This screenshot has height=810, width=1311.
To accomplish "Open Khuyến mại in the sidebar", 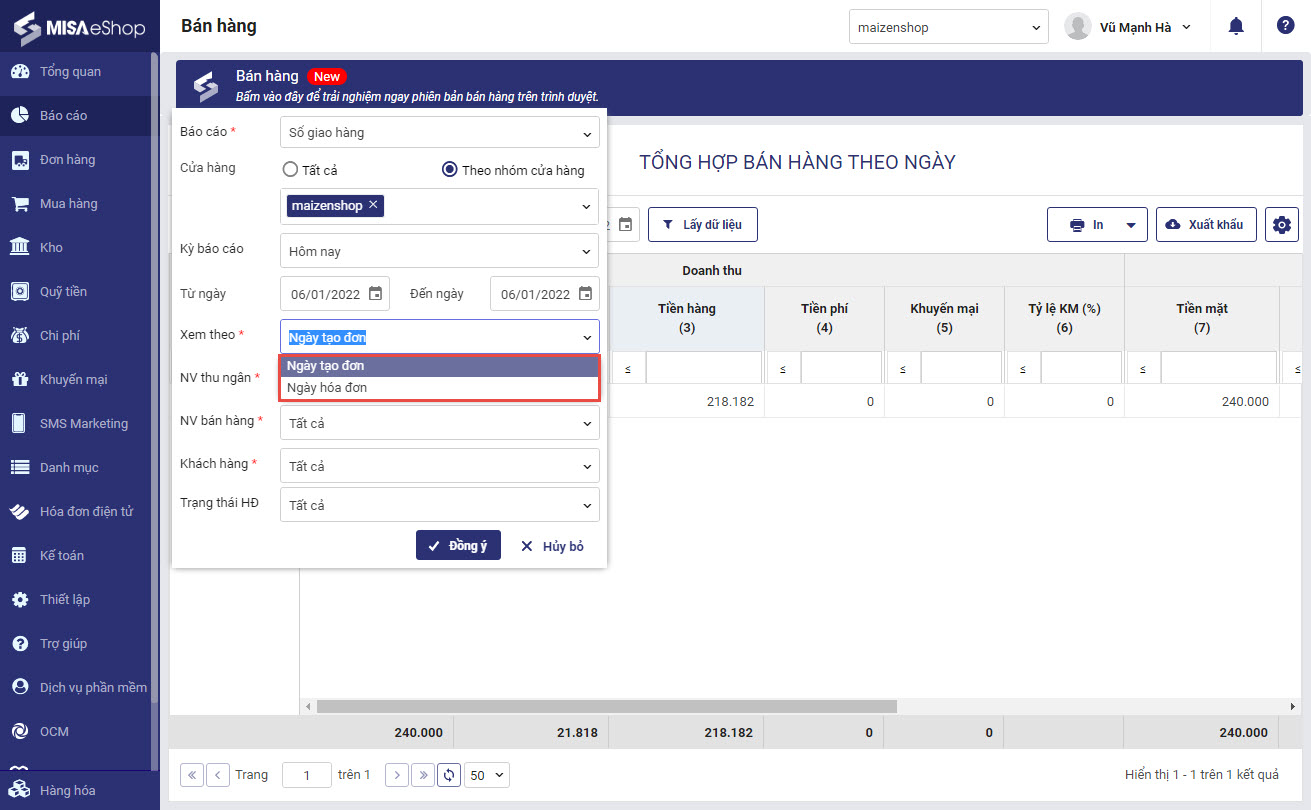I will (x=73, y=380).
